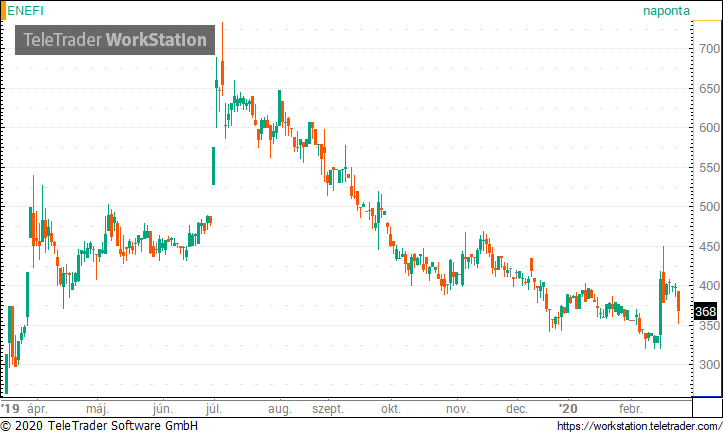
Task: Click the júl. month label
Action: 213,409
